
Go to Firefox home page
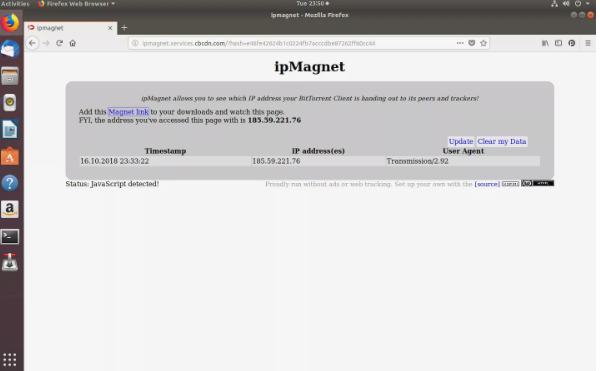point(73,43)
